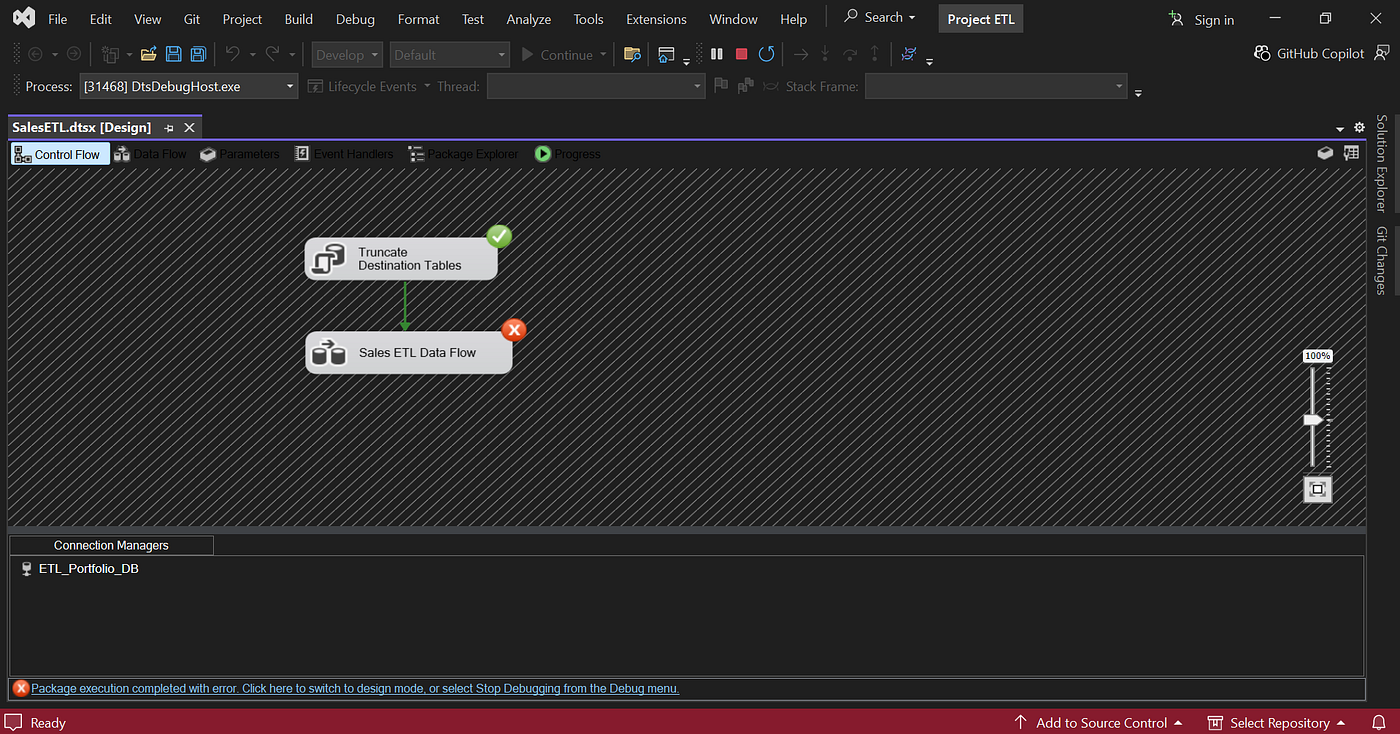Open the Project menu
1400x734 pixels.
click(x=242, y=19)
